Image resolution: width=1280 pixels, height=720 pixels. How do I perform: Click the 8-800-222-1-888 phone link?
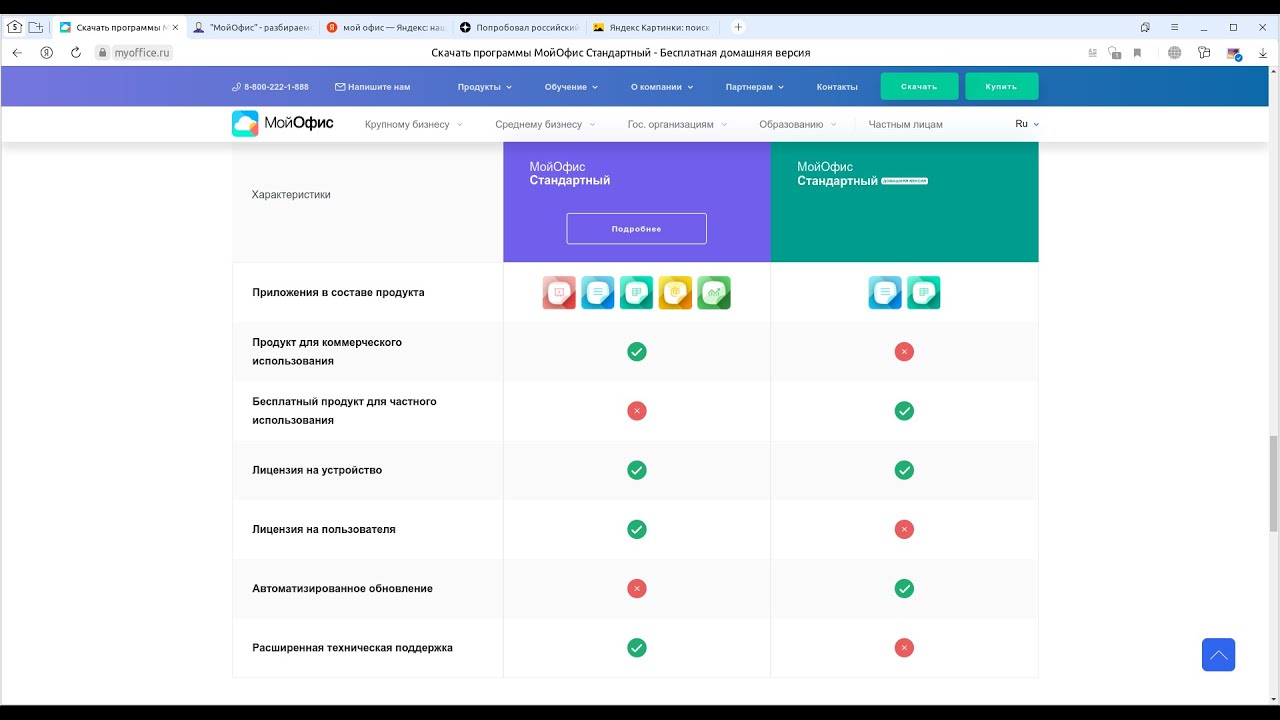point(270,87)
